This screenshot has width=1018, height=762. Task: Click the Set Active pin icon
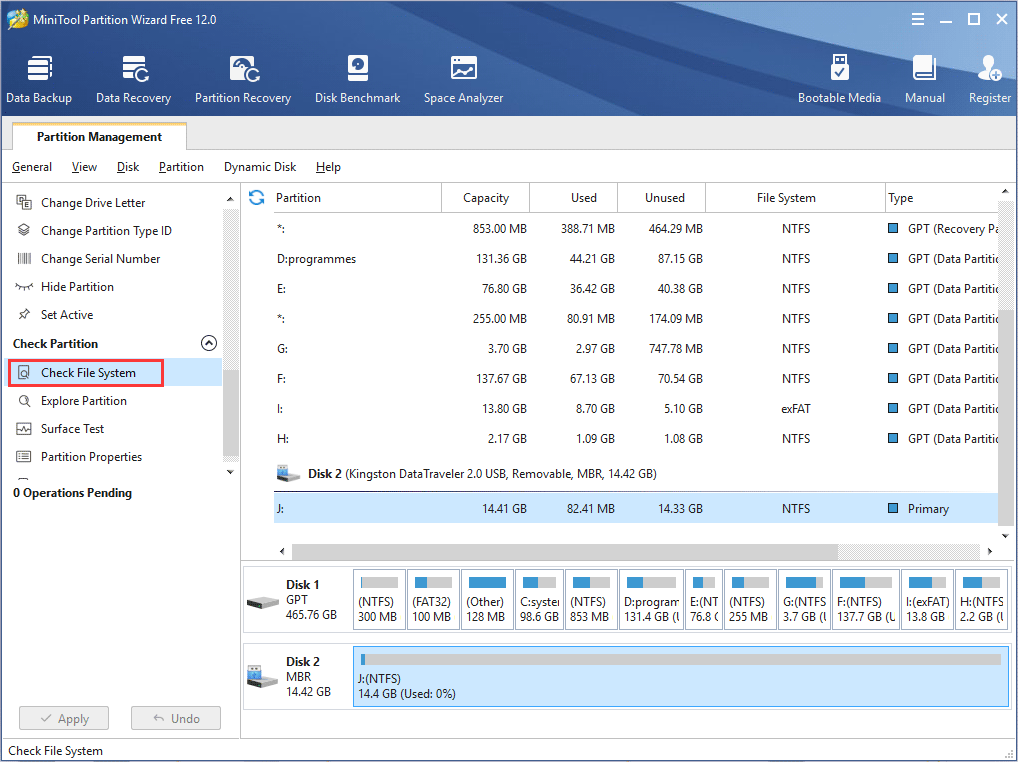(x=24, y=314)
